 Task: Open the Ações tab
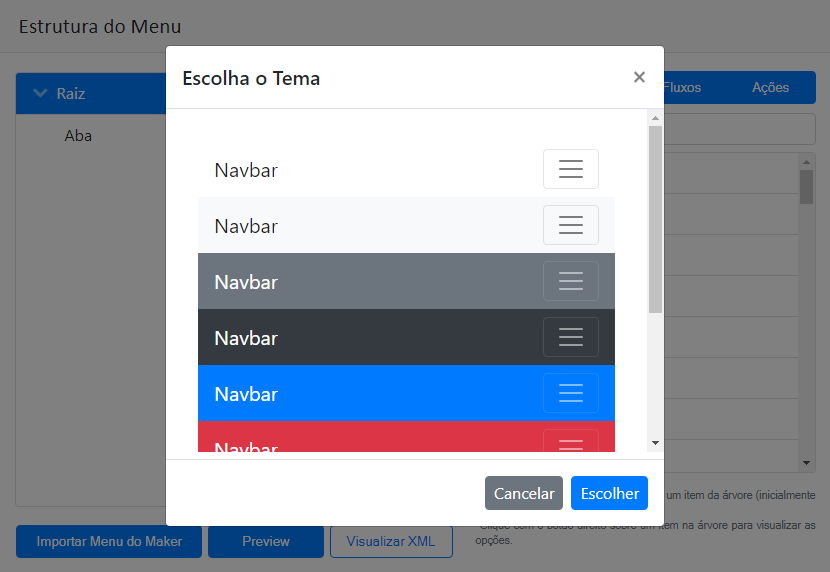pyautogui.click(x=770, y=88)
